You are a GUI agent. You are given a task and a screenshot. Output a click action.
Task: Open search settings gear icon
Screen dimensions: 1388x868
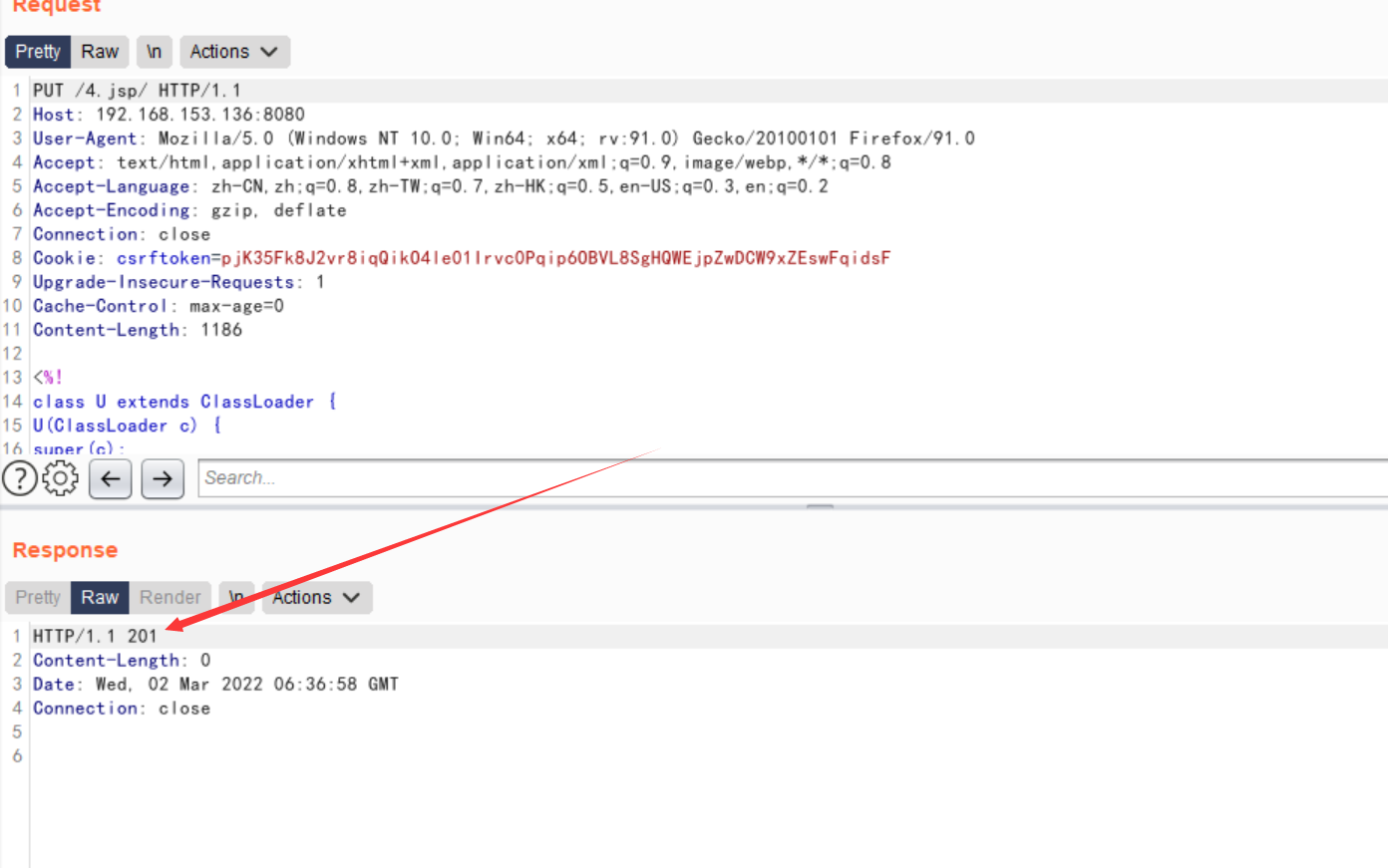tap(61, 479)
